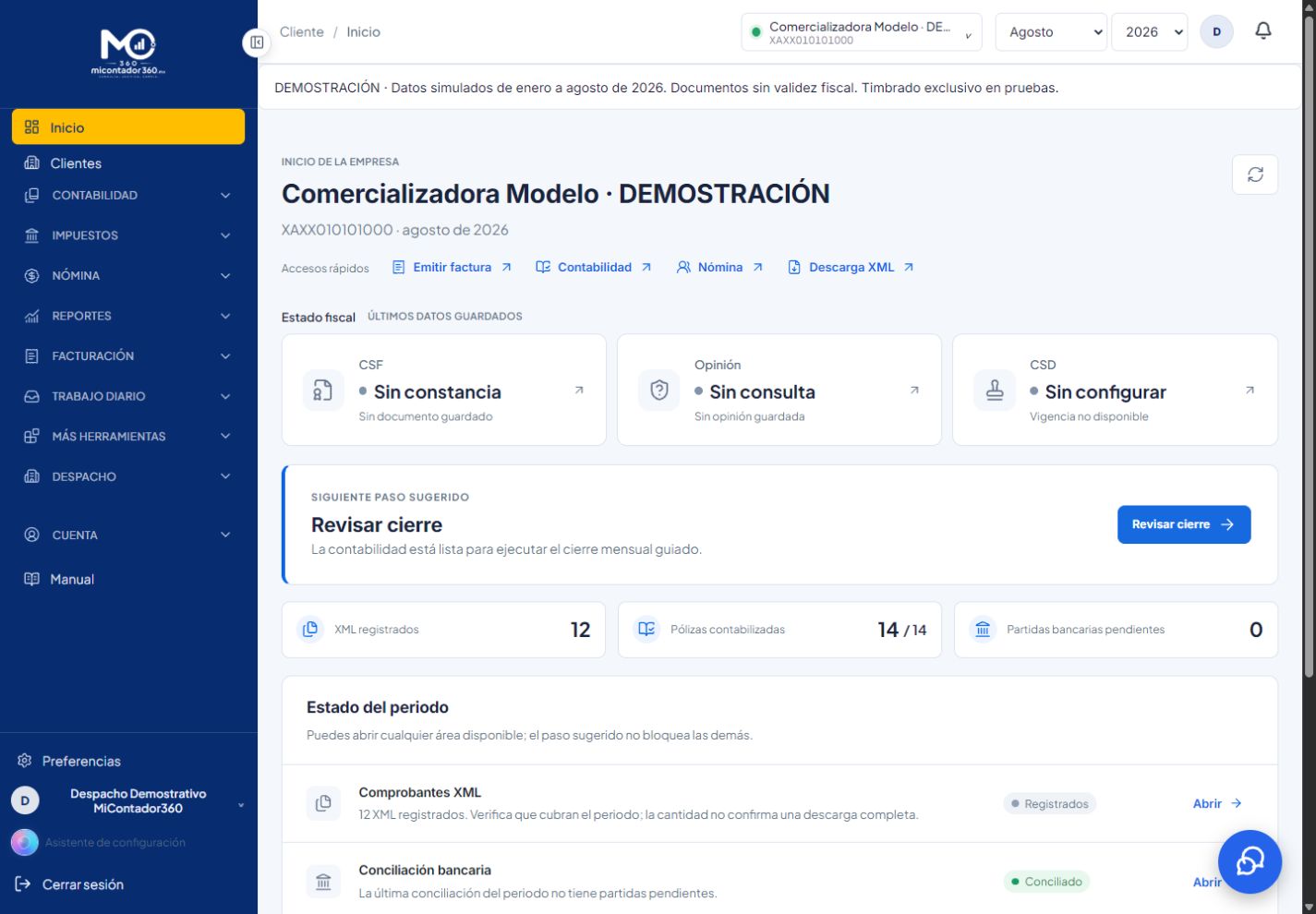
Task: Click Cerrar sesión to log out
Action: pos(69,884)
